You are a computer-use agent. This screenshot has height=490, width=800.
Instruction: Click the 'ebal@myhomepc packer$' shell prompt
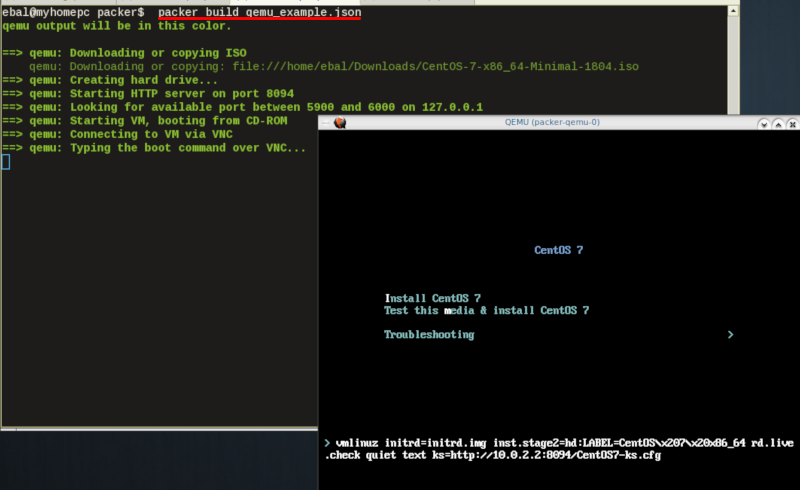click(73, 12)
